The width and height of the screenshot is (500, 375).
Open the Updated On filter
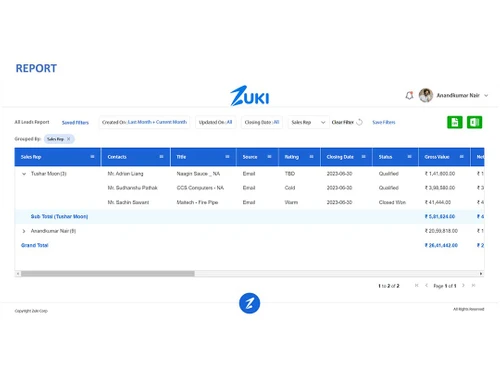pos(215,122)
